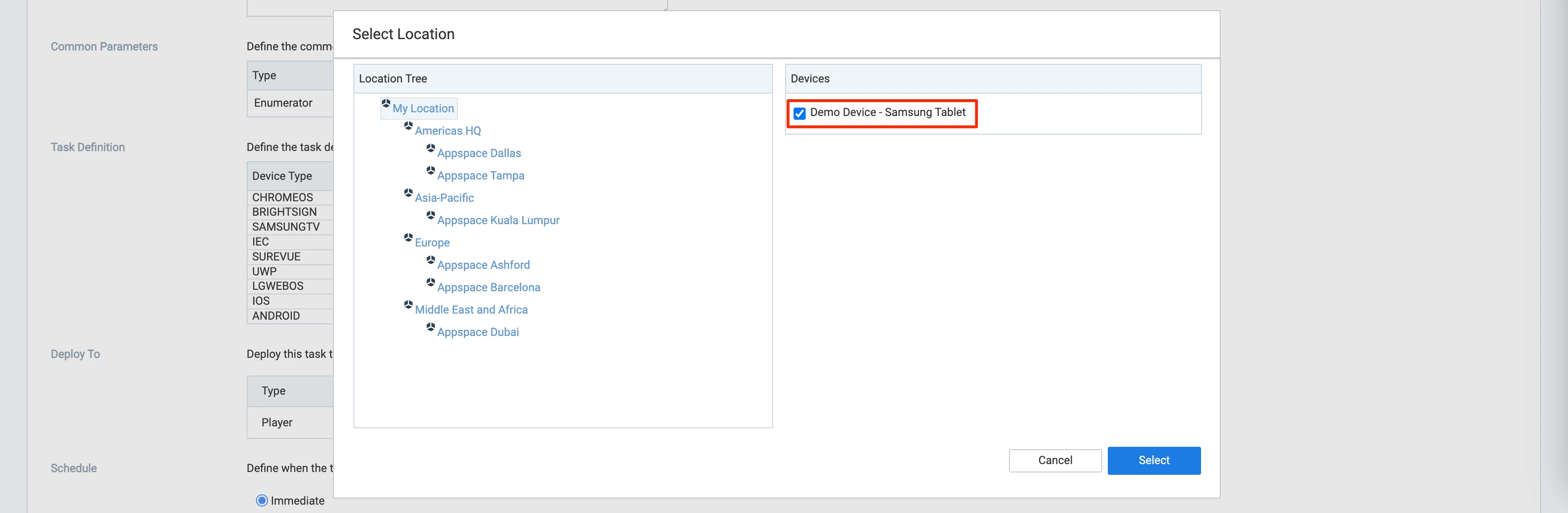Select the My Location root link
The width and height of the screenshot is (1568, 513).
[x=422, y=108]
